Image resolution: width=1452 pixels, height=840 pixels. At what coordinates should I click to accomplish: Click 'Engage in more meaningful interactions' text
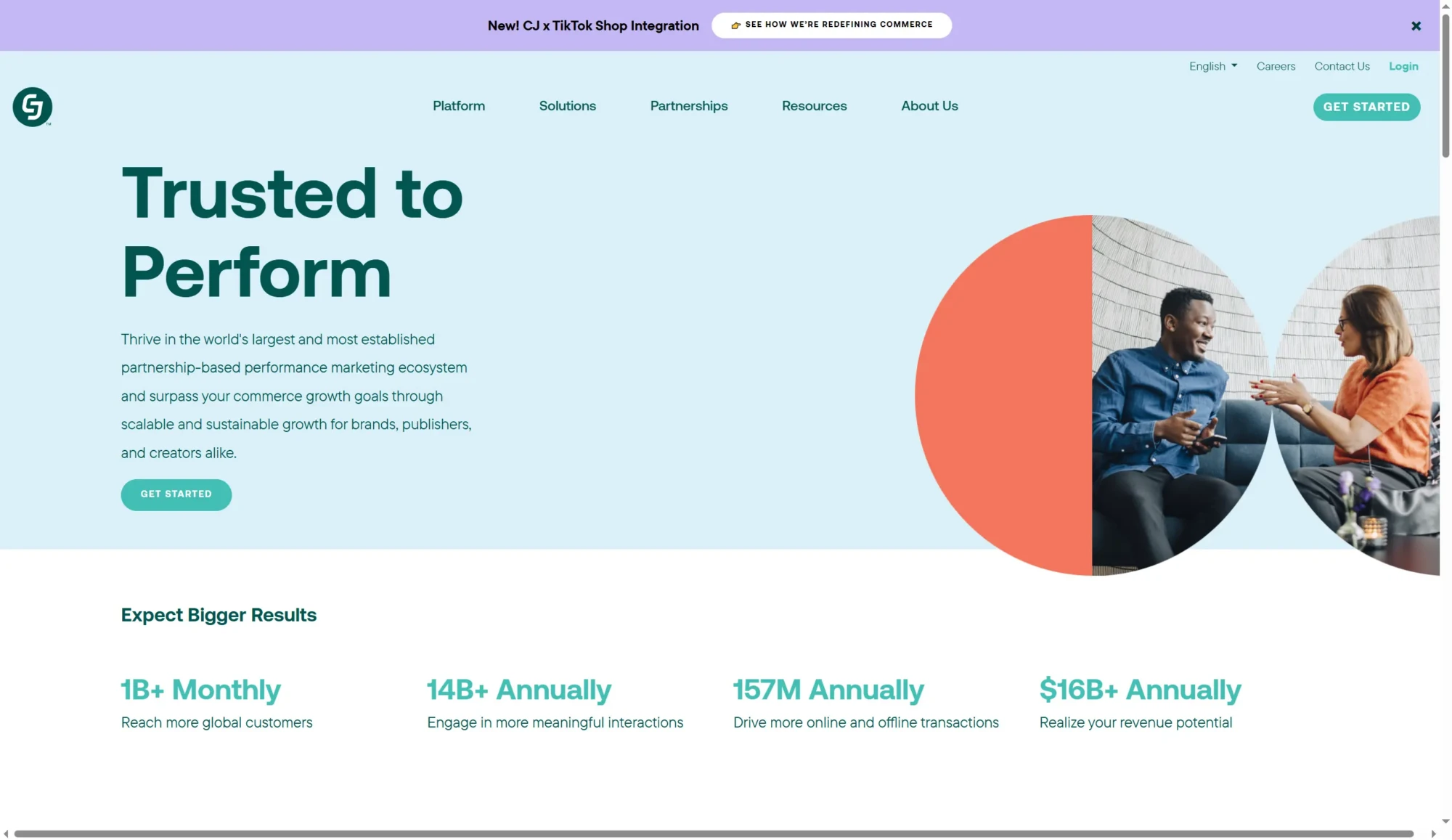tap(555, 722)
